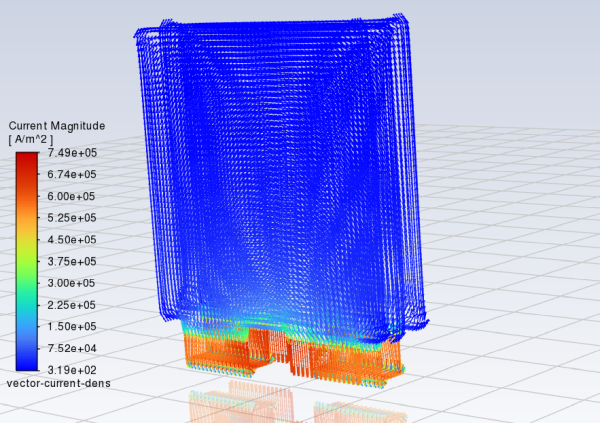
Task: Click the '[ A/m^2 ]' units label
Action: (31, 139)
